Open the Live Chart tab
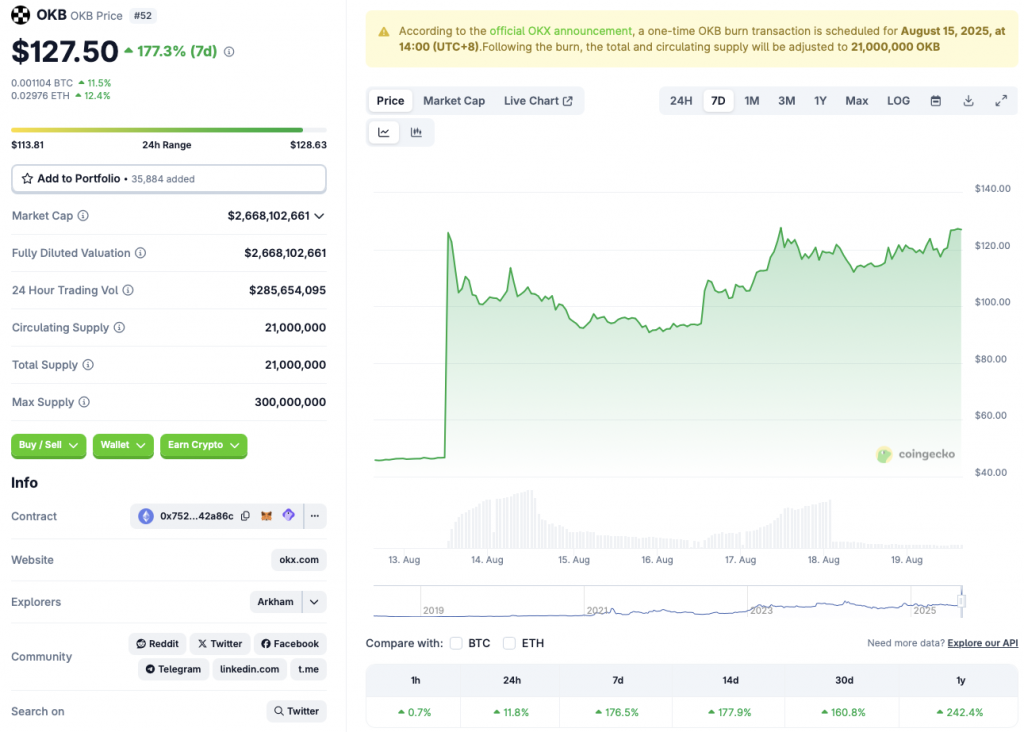This screenshot has width=1024, height=732. click(538, 101)
